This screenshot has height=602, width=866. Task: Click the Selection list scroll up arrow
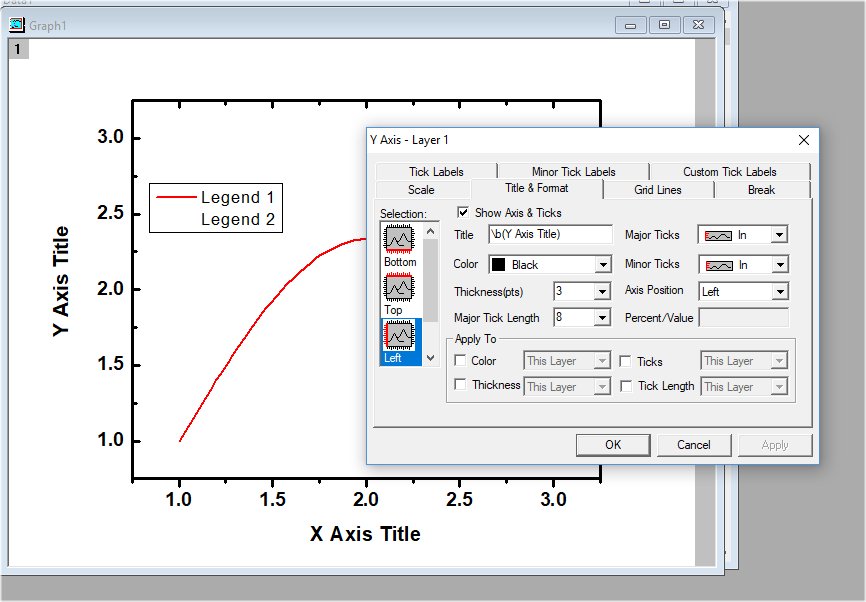431,231
